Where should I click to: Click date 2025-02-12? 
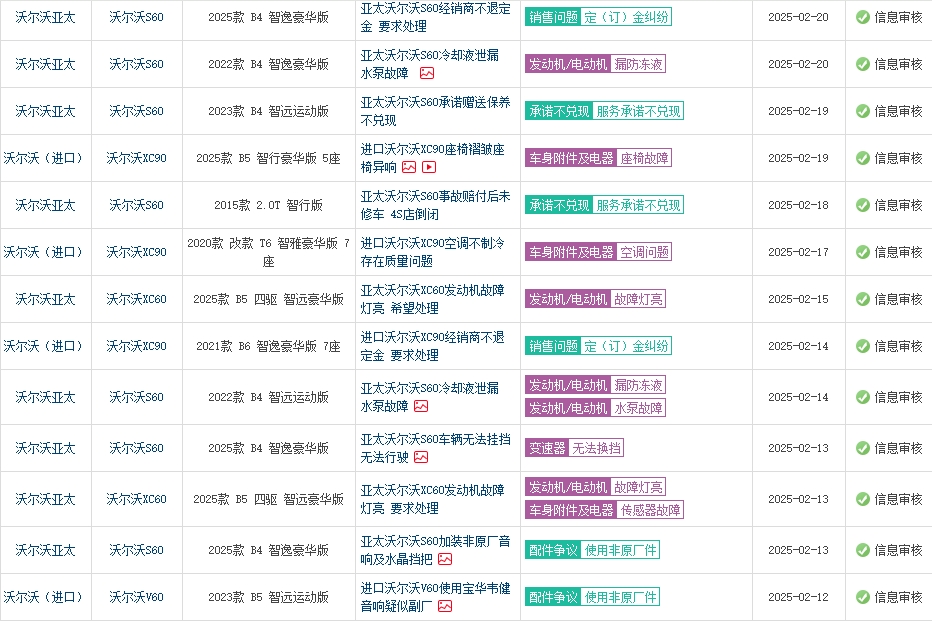798,597
